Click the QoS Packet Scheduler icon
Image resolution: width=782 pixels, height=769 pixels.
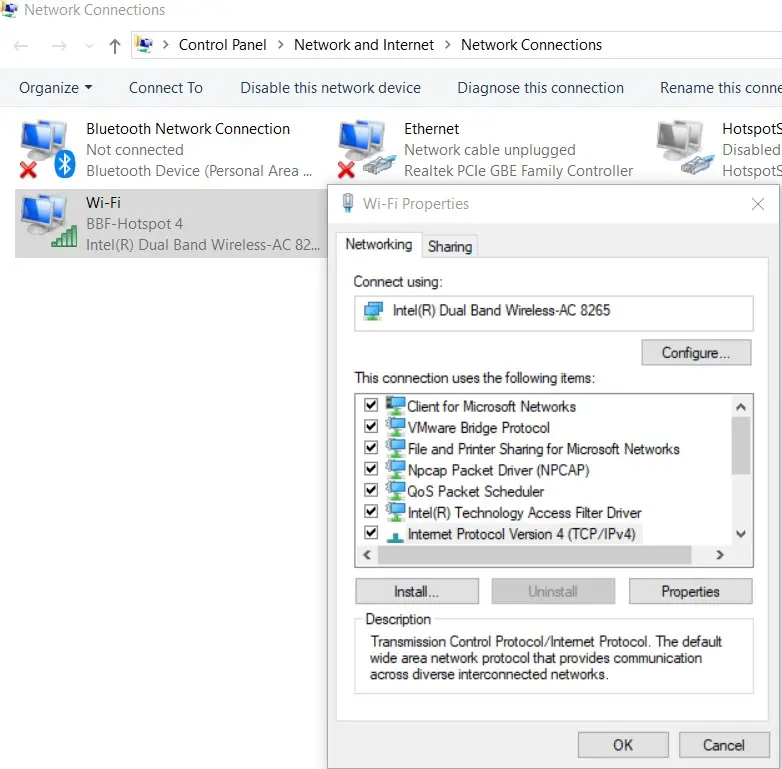click(x=395, y=491)
